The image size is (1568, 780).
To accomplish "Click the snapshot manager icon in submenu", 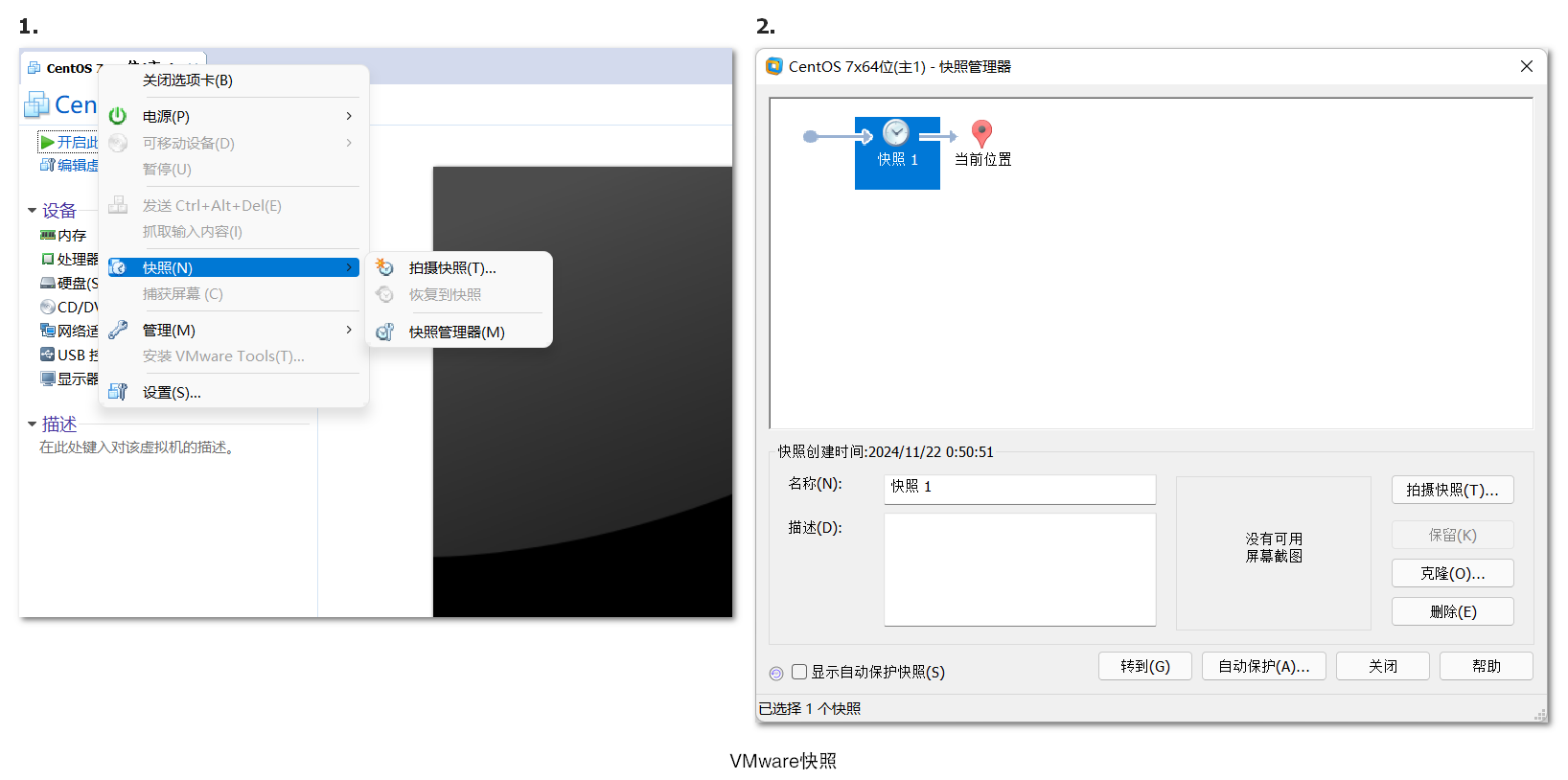I will point(384,332).
